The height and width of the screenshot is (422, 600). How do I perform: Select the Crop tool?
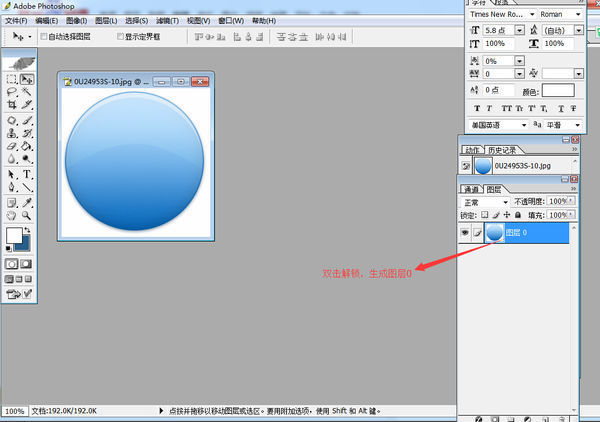pyautogui.click(x=11, y=104)
